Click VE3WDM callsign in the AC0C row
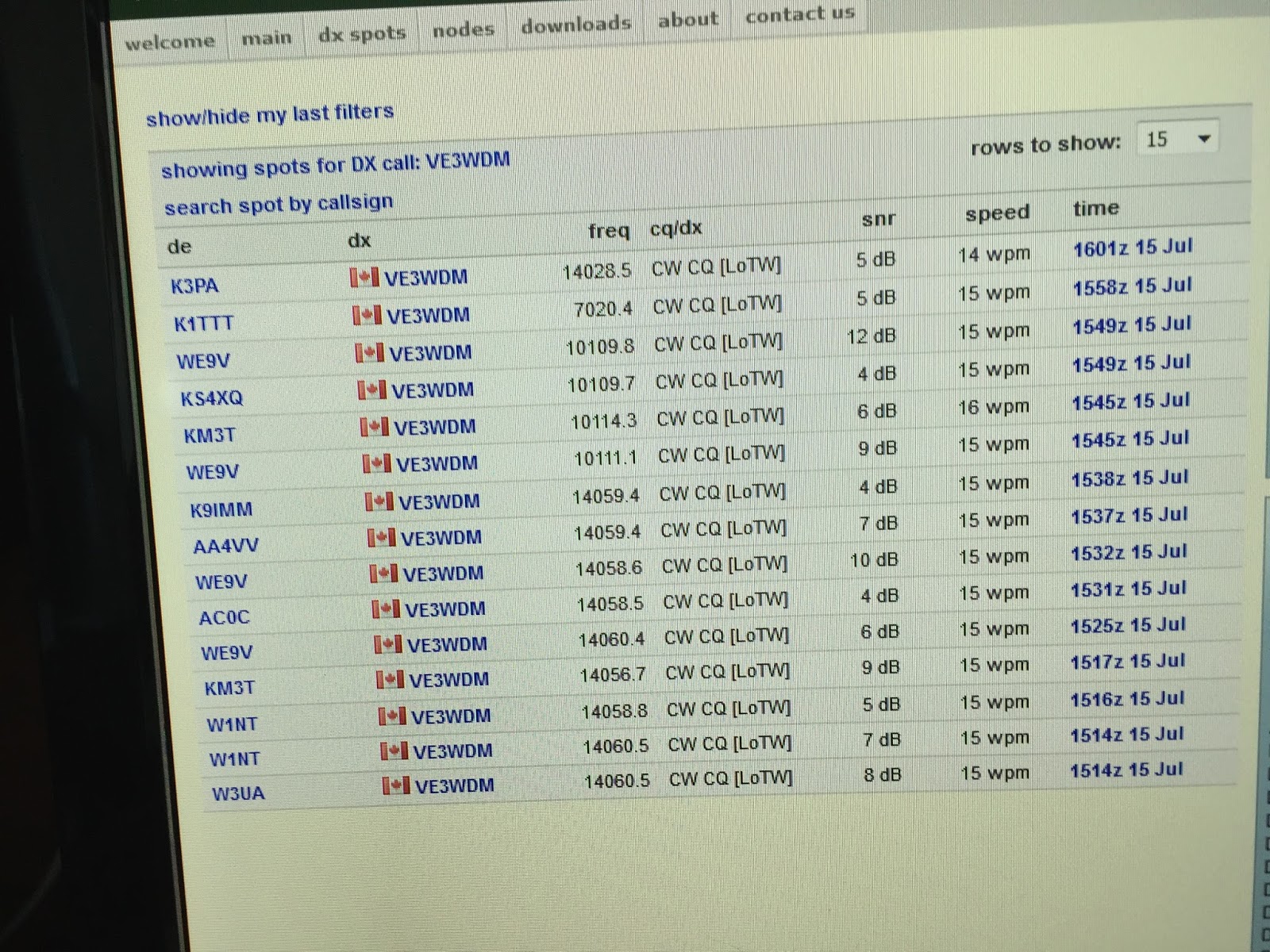1270x952 pixels. tap(446, 608)
